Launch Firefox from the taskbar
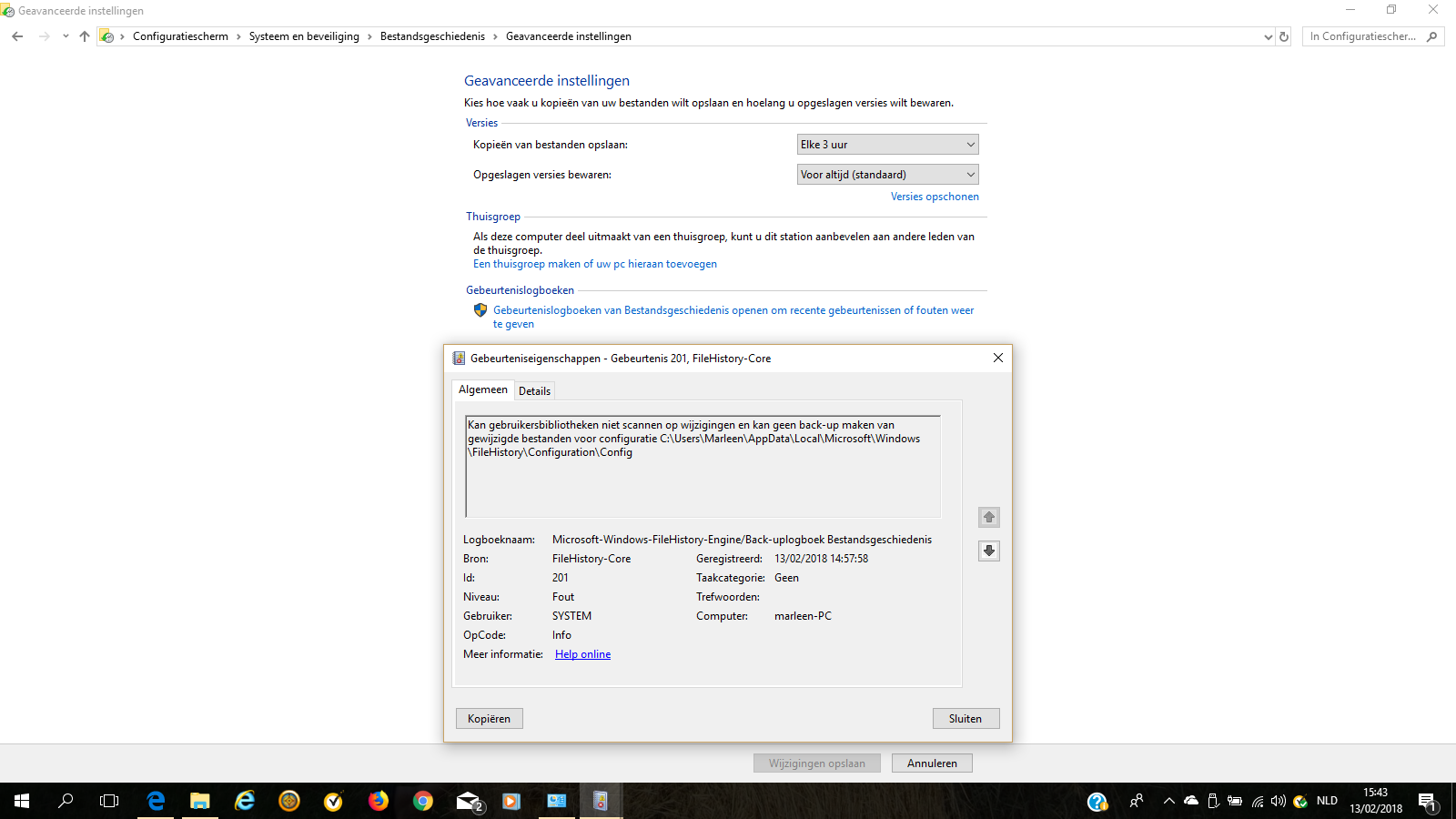 tap(379, 801)
